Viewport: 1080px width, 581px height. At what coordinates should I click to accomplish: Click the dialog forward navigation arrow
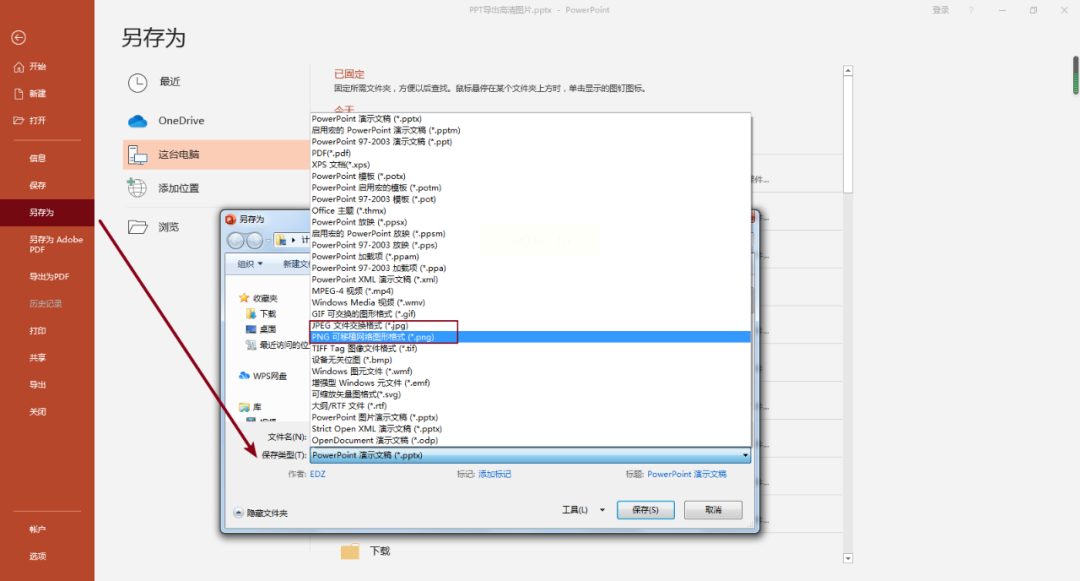click(x=254, y=240)
